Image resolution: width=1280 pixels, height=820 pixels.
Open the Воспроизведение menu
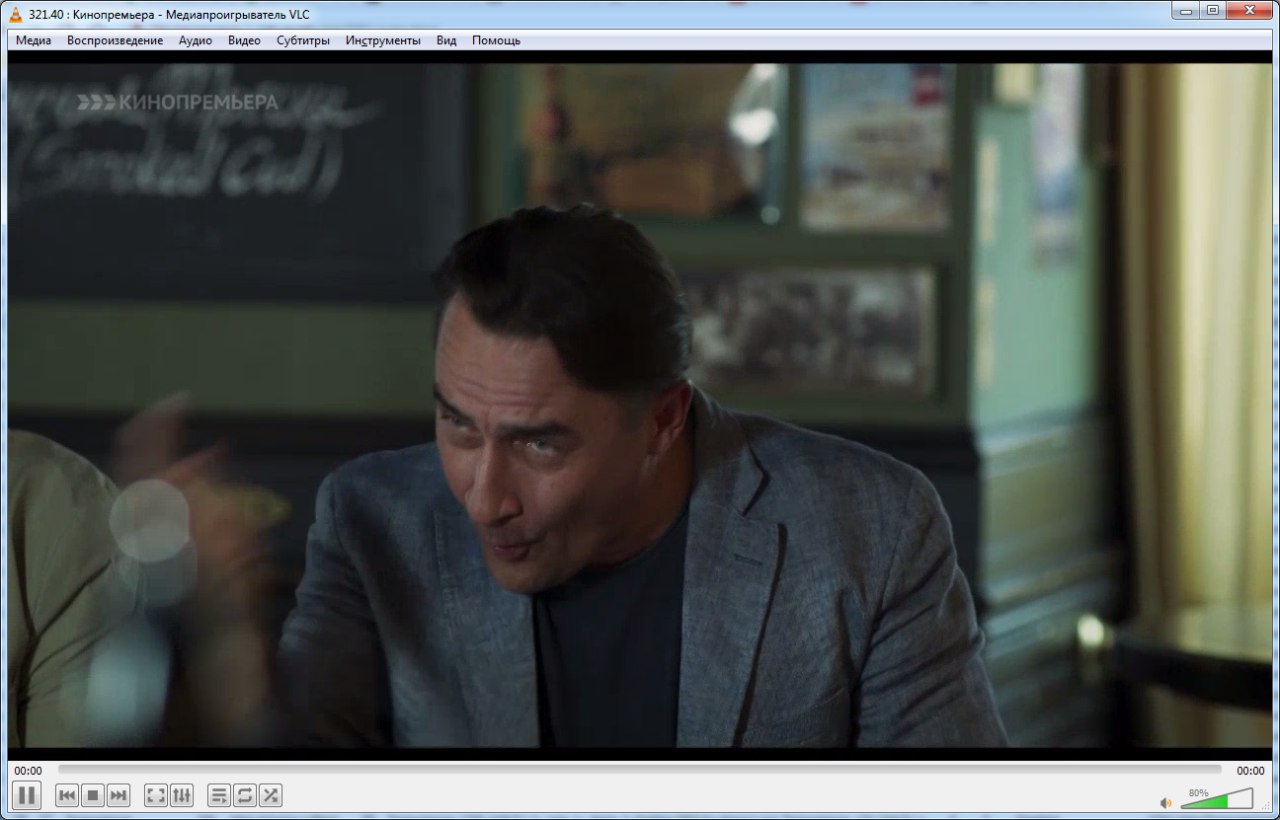115,41
